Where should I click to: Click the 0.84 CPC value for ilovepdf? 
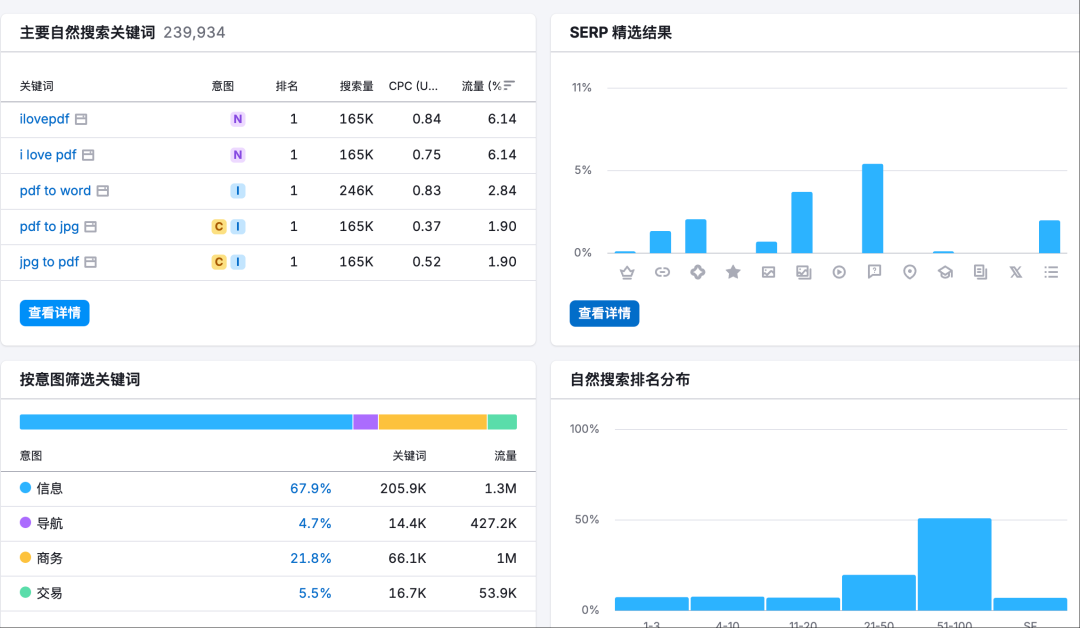pos(426,119)
